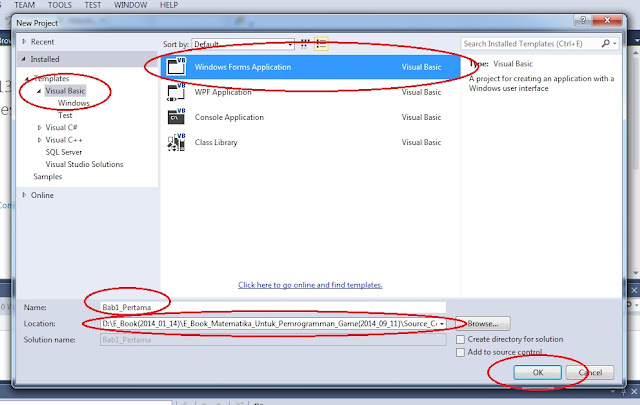Click the OK button

click(x=538, y=372)
